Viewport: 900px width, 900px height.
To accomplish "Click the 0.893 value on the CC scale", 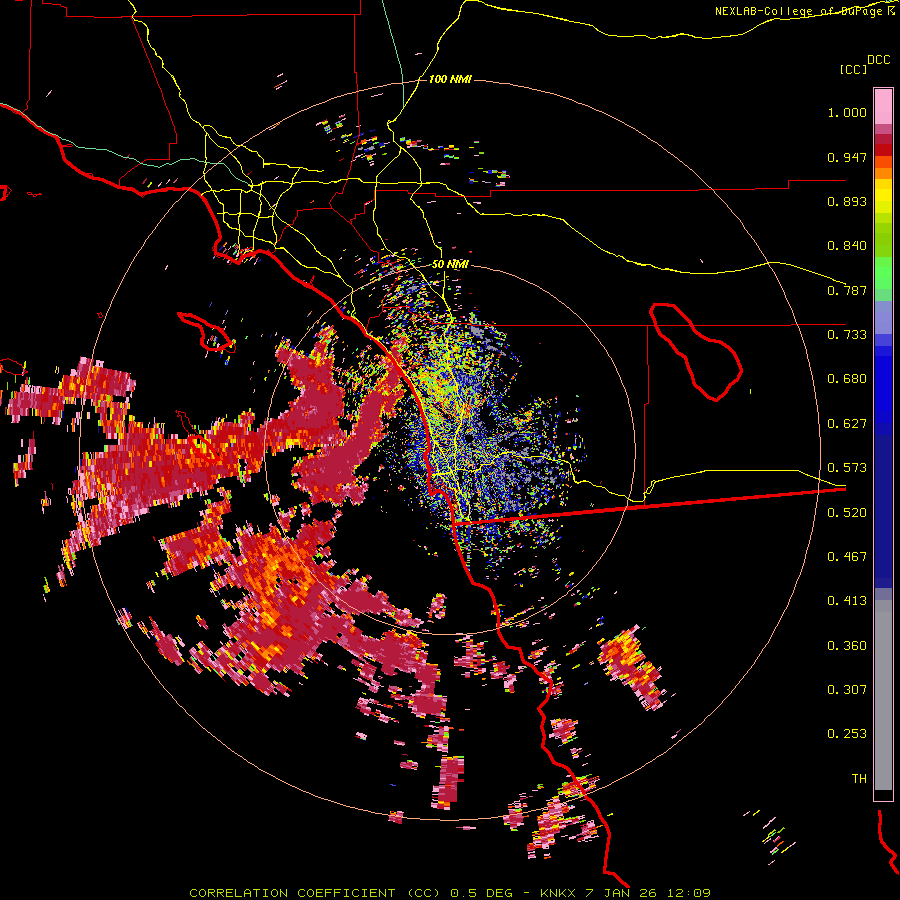I will 847,201.
